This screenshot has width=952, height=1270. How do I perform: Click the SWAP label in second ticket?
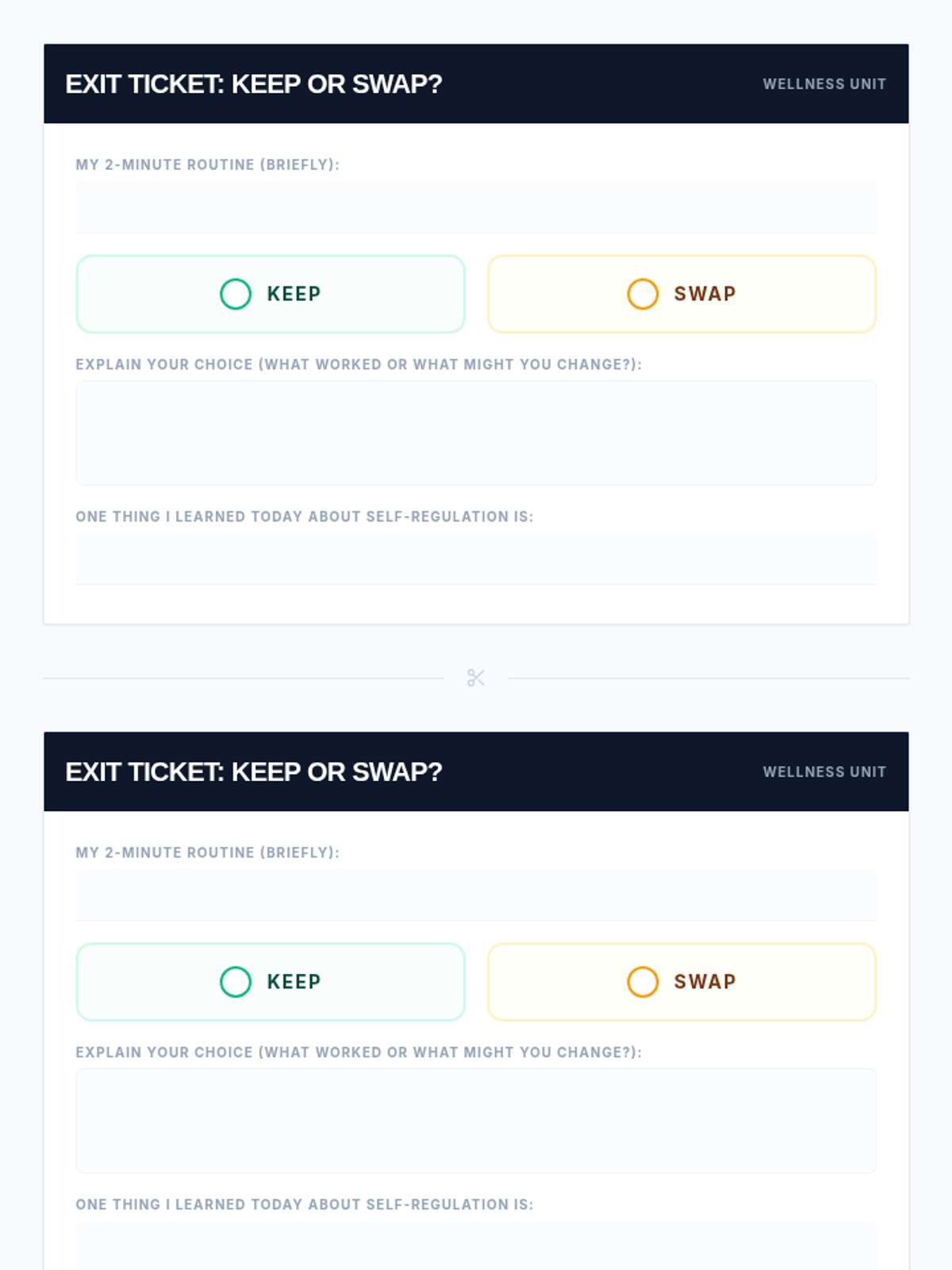pyautogui.click(x=705, y=982)
